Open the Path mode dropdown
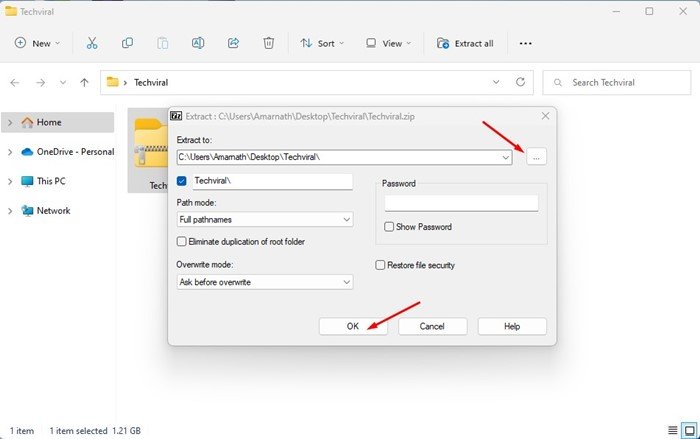The width and height of the screenshot is (700, 439). click(x=346, y=220)
